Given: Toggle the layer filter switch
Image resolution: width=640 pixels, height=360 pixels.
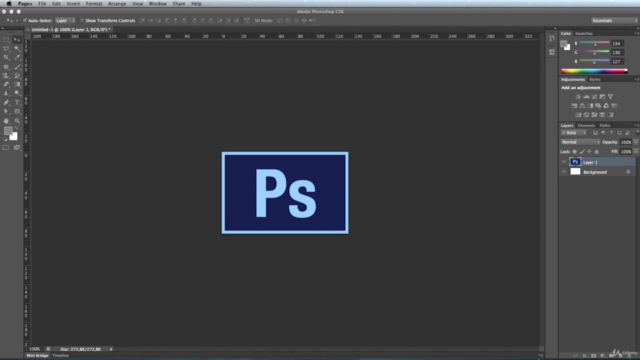Looking at the screenshot, I should 637,133.
